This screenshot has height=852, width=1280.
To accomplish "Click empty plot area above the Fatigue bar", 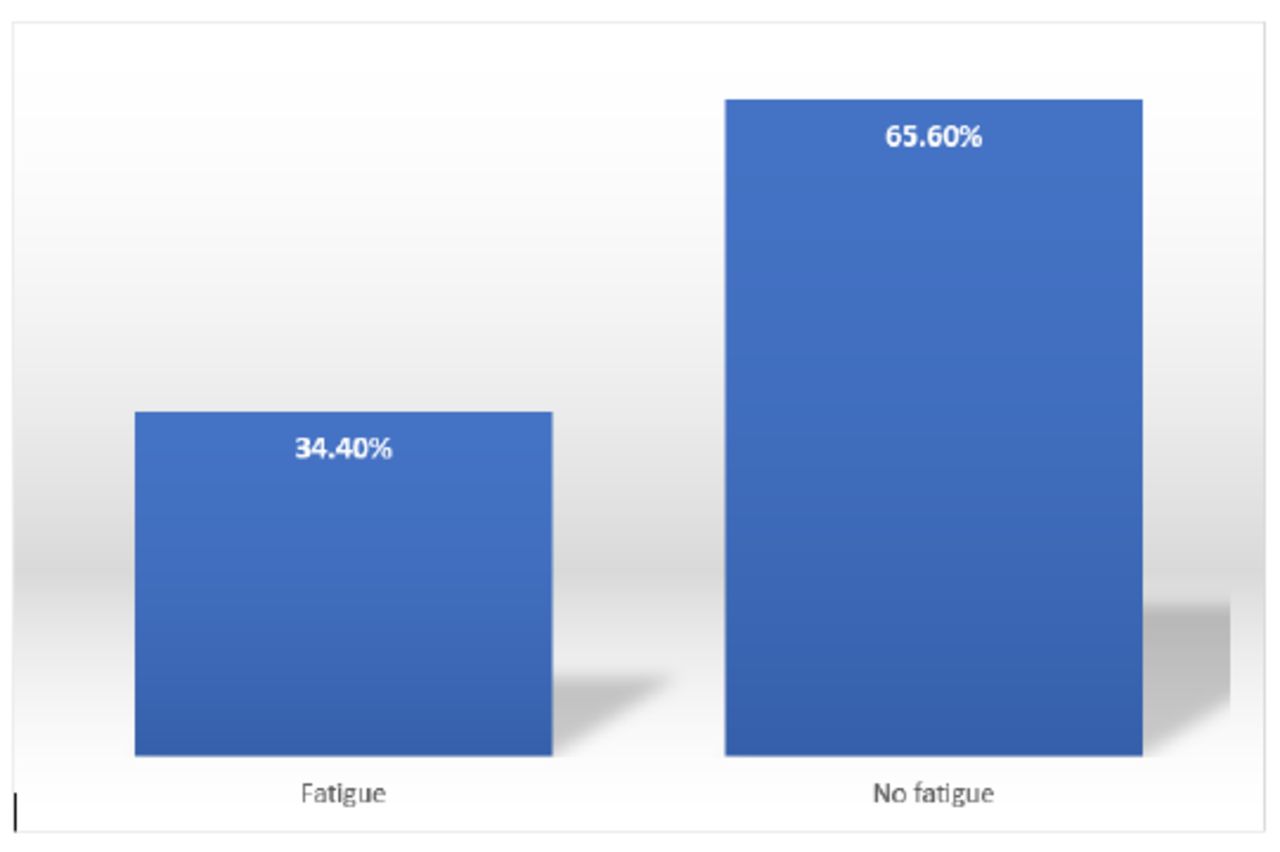I will [x=343, y=250].
